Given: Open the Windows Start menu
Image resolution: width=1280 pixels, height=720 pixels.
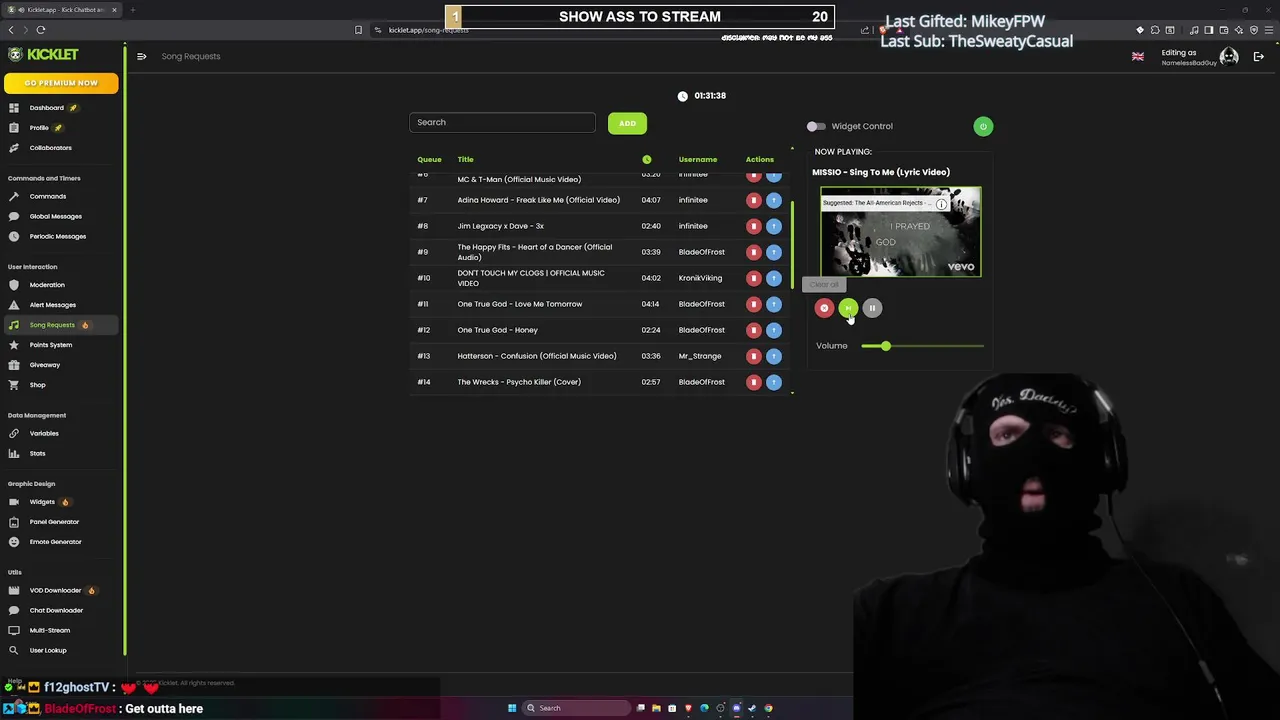Looking at the screenshot, I should (512, 708).
